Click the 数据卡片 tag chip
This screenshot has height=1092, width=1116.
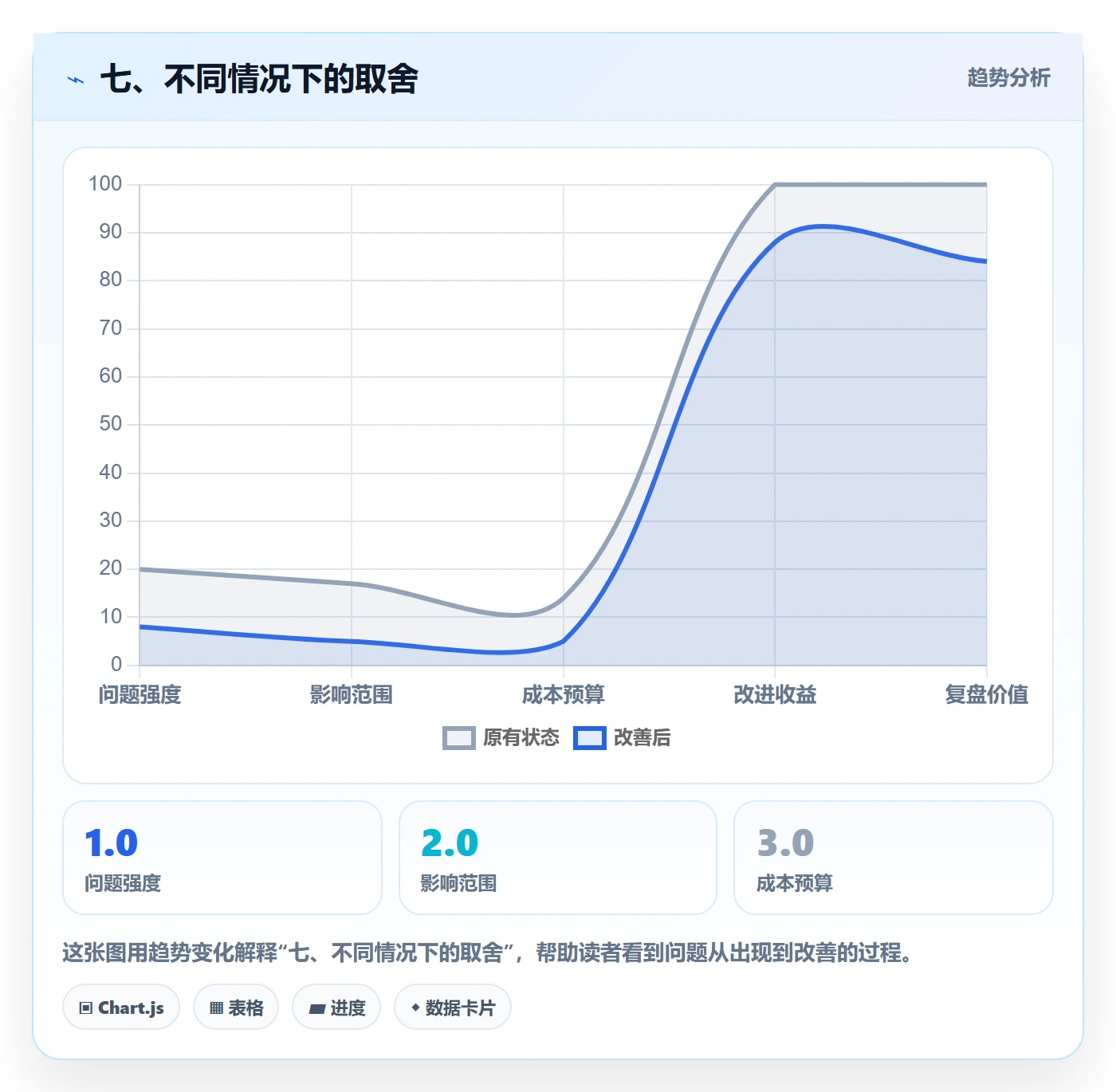tap(453, 1008)
